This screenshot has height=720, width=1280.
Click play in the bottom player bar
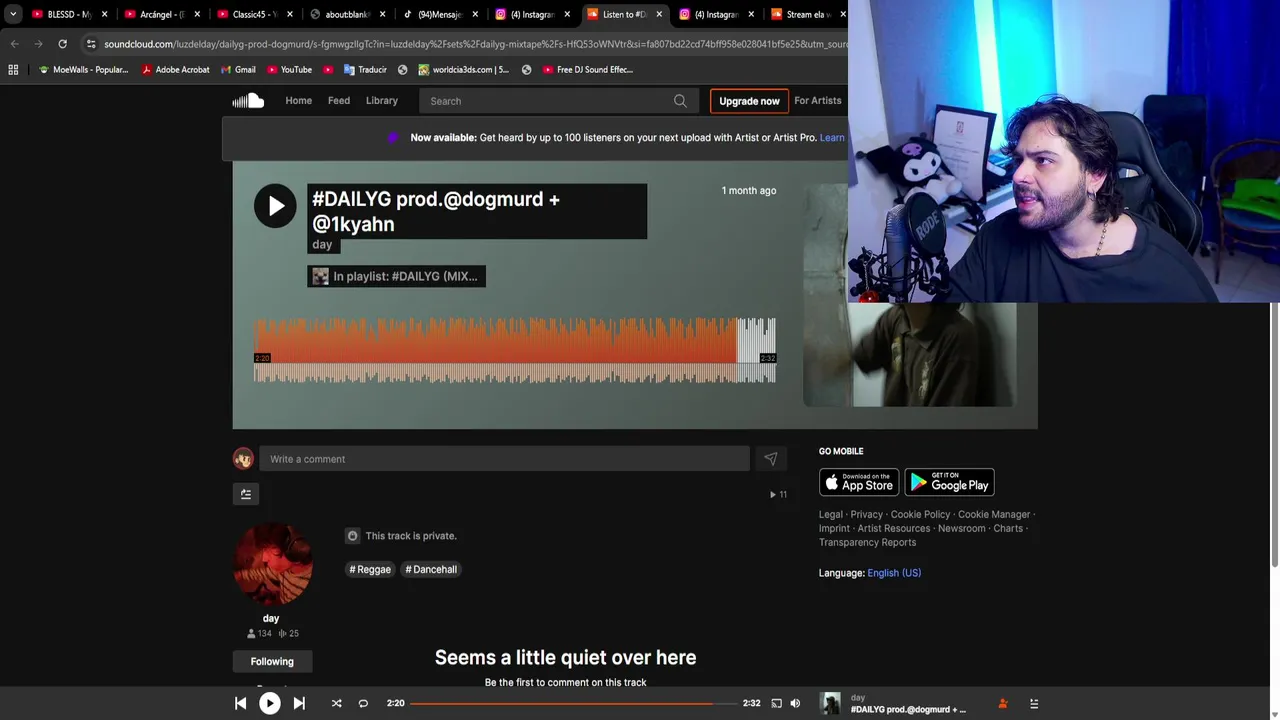270,703
